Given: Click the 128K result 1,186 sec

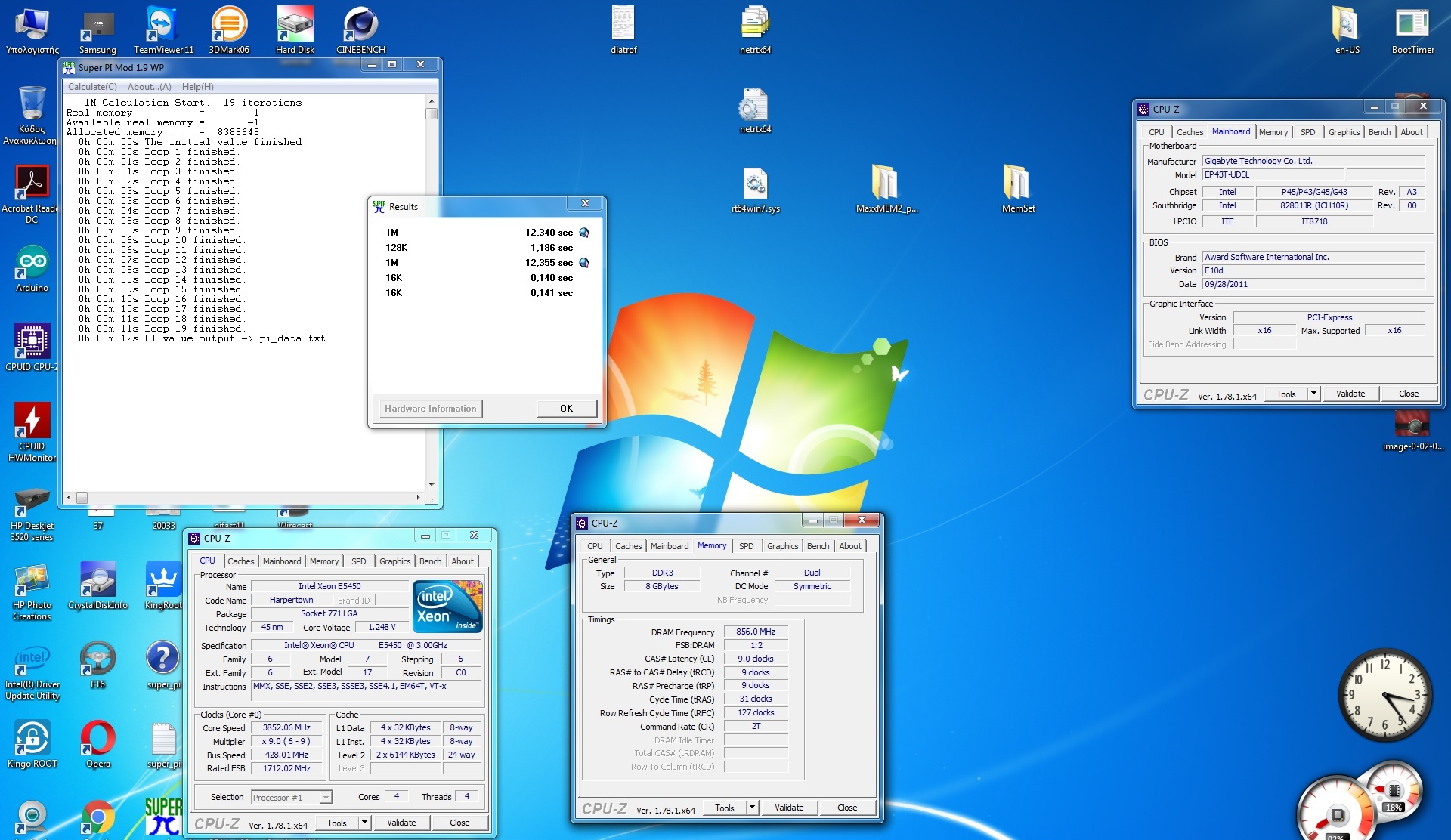Looking at the screenshot, I should [552, 248].
